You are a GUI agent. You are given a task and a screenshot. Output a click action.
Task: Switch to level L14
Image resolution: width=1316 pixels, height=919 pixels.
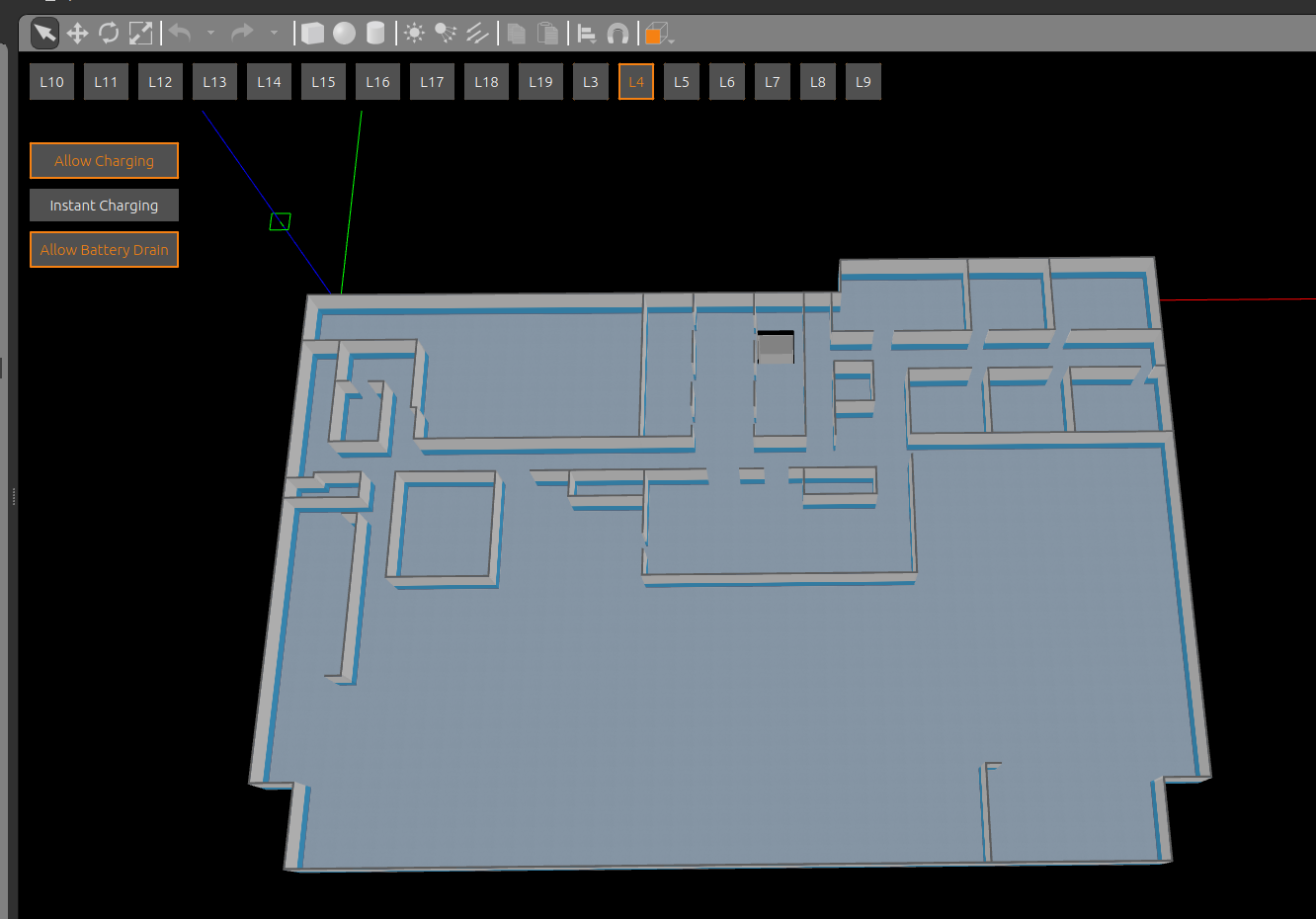(x=269, y=82)
